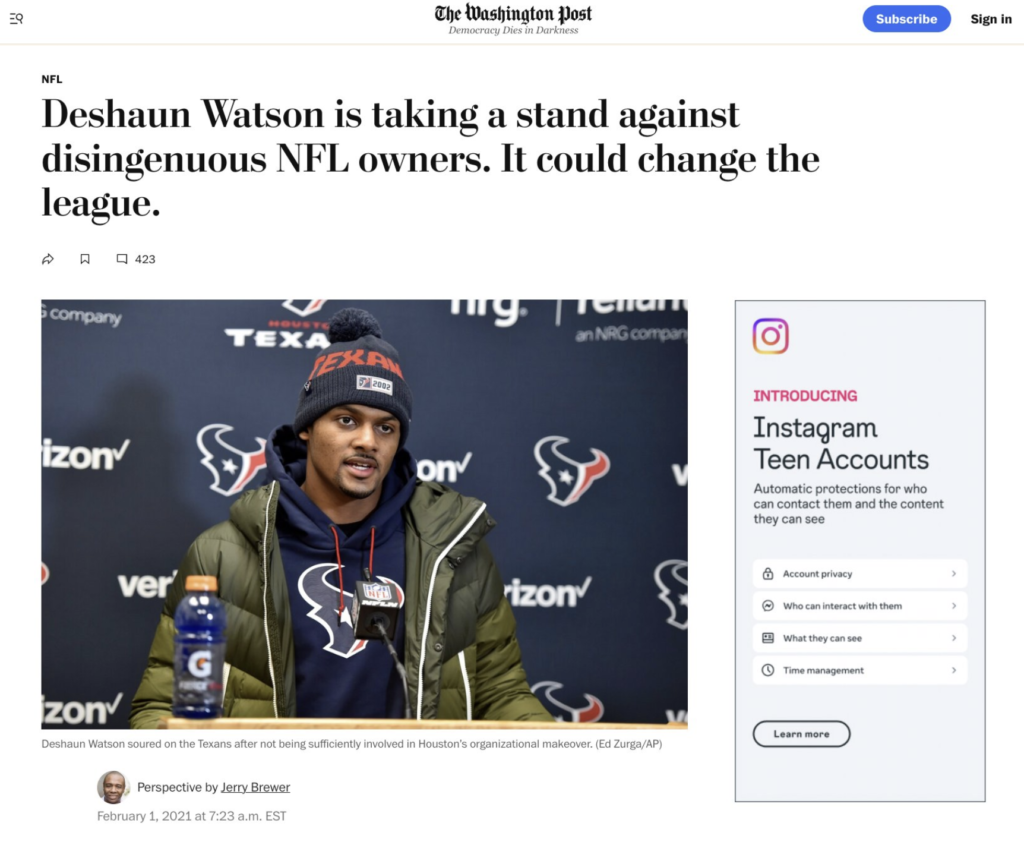Click the clock icon beside Time management
The width and height of the screenshot is (1024, 845).
[768, 670]
